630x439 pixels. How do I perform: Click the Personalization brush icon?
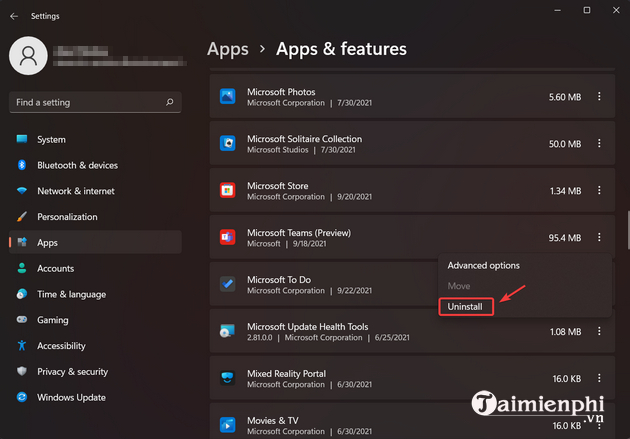point(22,216)
